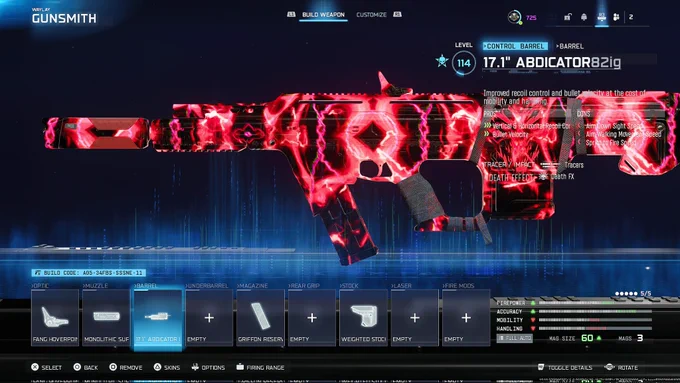Open the notifications bell icon
Viewport: 680px width, 383px height.
(x=584, y=17)
